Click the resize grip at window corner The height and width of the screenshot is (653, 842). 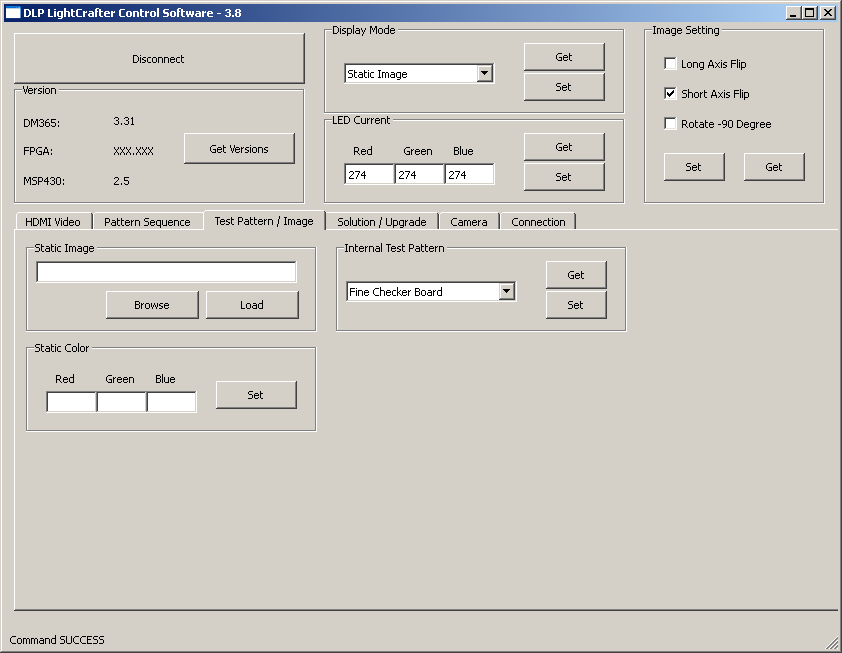pos(832,642)
